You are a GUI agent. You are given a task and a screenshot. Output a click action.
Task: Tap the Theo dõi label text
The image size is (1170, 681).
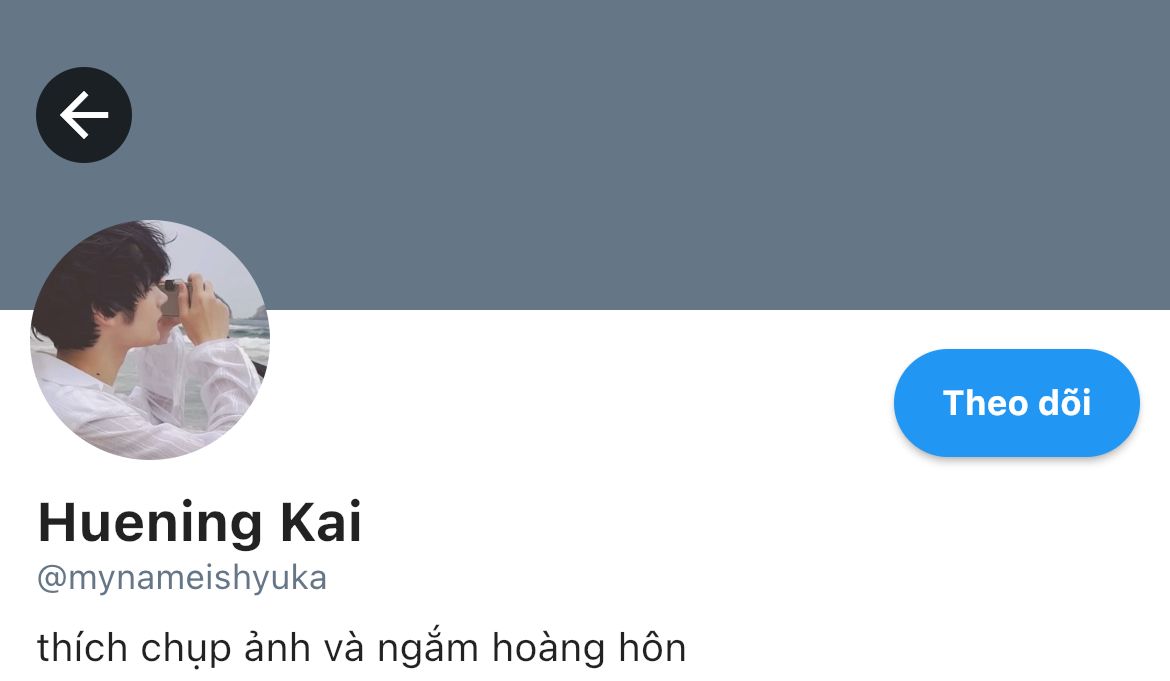tap(1016, 403)
